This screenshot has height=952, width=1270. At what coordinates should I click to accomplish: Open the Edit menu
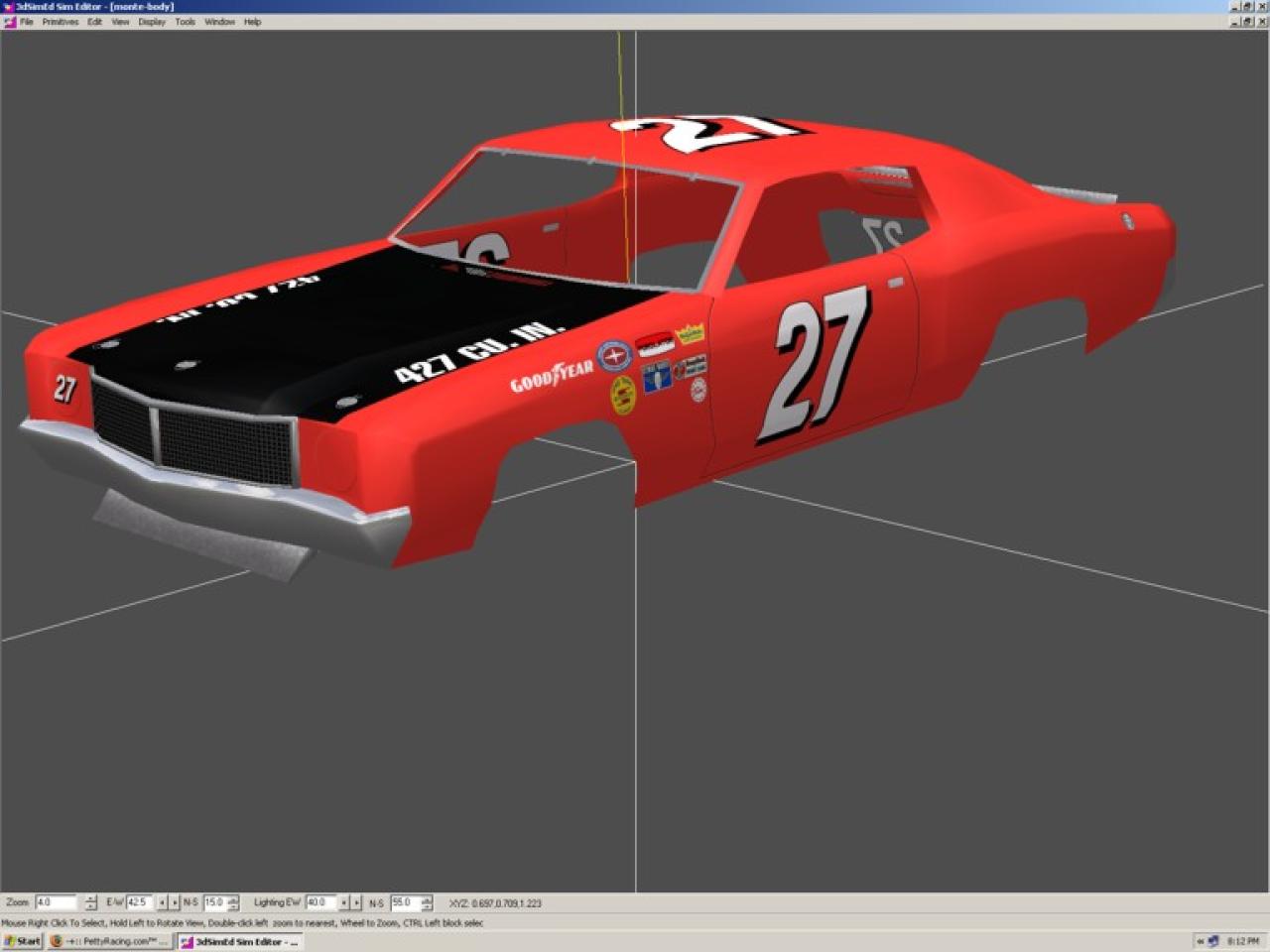[94, 22]
